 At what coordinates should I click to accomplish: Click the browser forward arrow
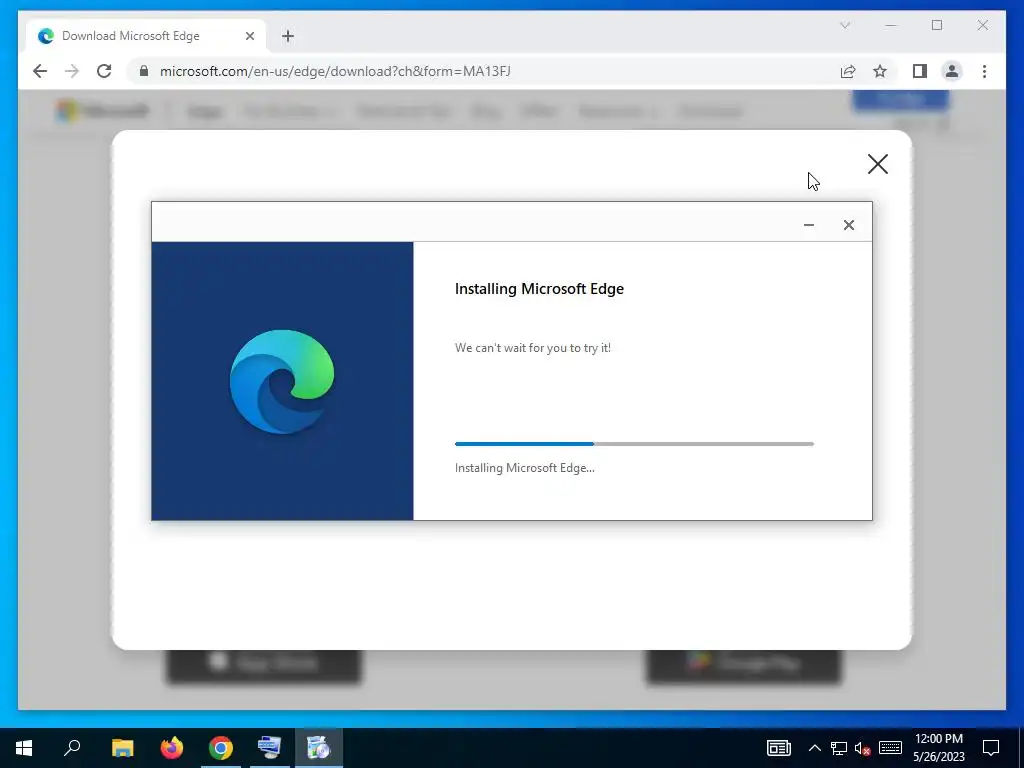click(x=72, y=71)
